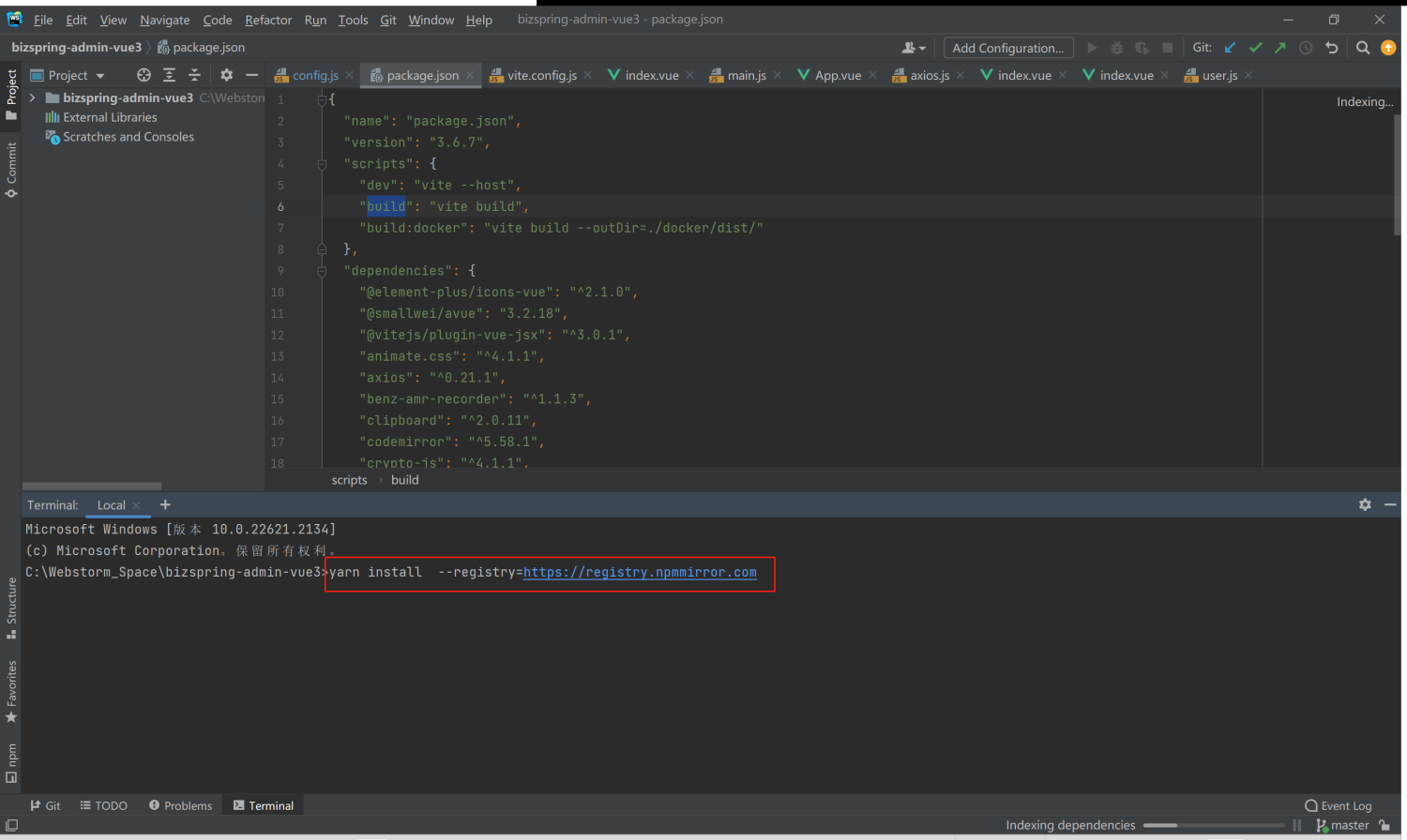Click the Locate in Project crosshair icon

(x=144, y=75)
